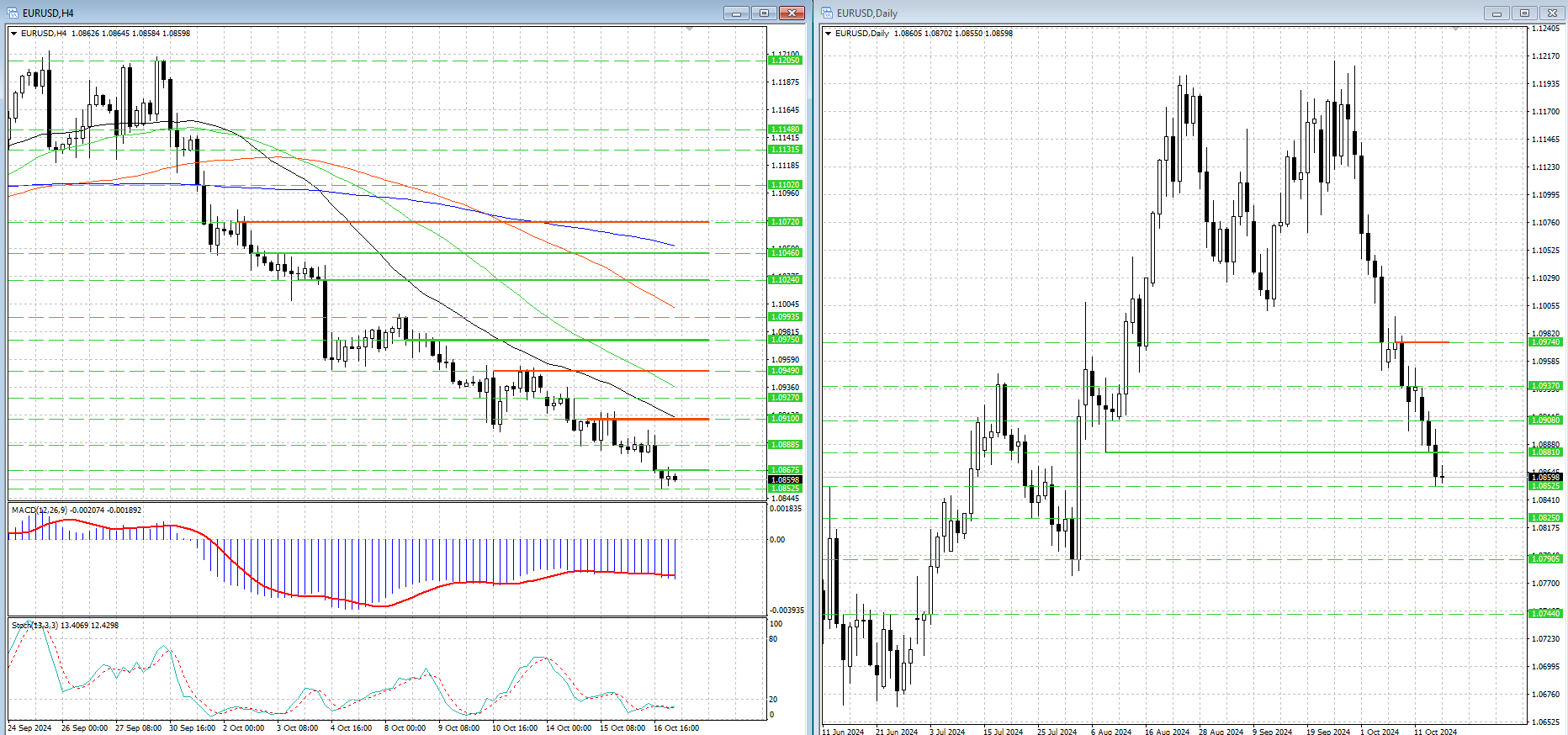1568x735 pixels.
Task: Maximize the EURUSD,H4 chart window
Action: pos(764,13)
